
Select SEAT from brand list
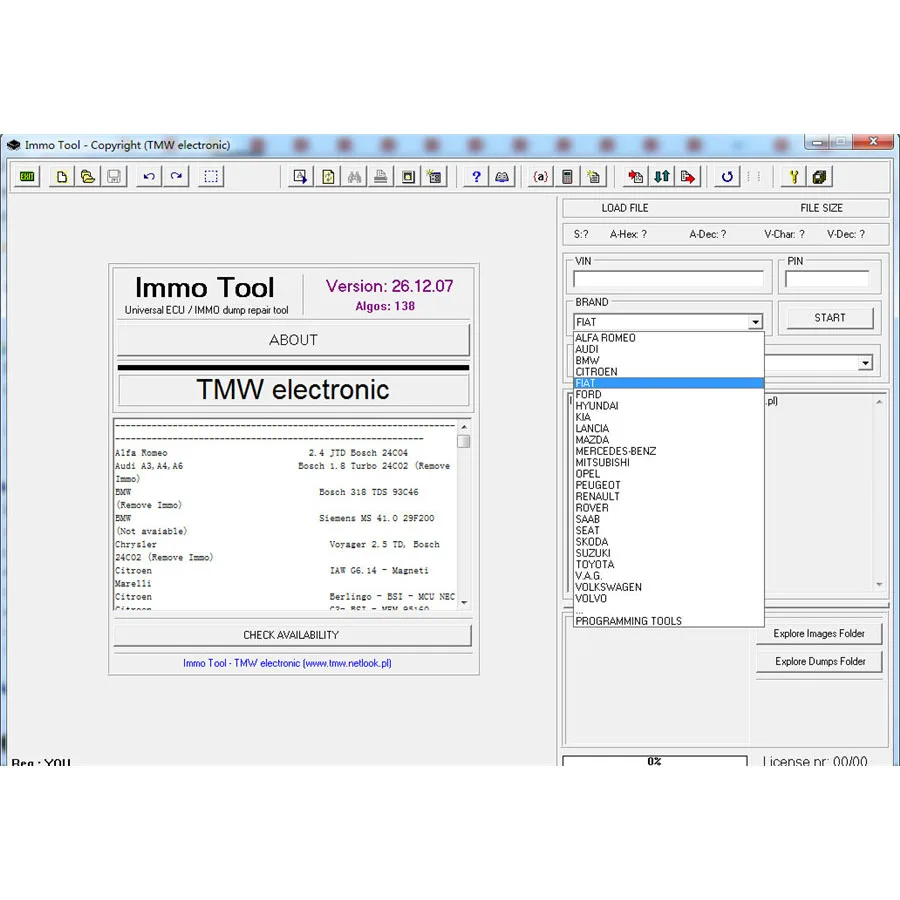point(669,530)
